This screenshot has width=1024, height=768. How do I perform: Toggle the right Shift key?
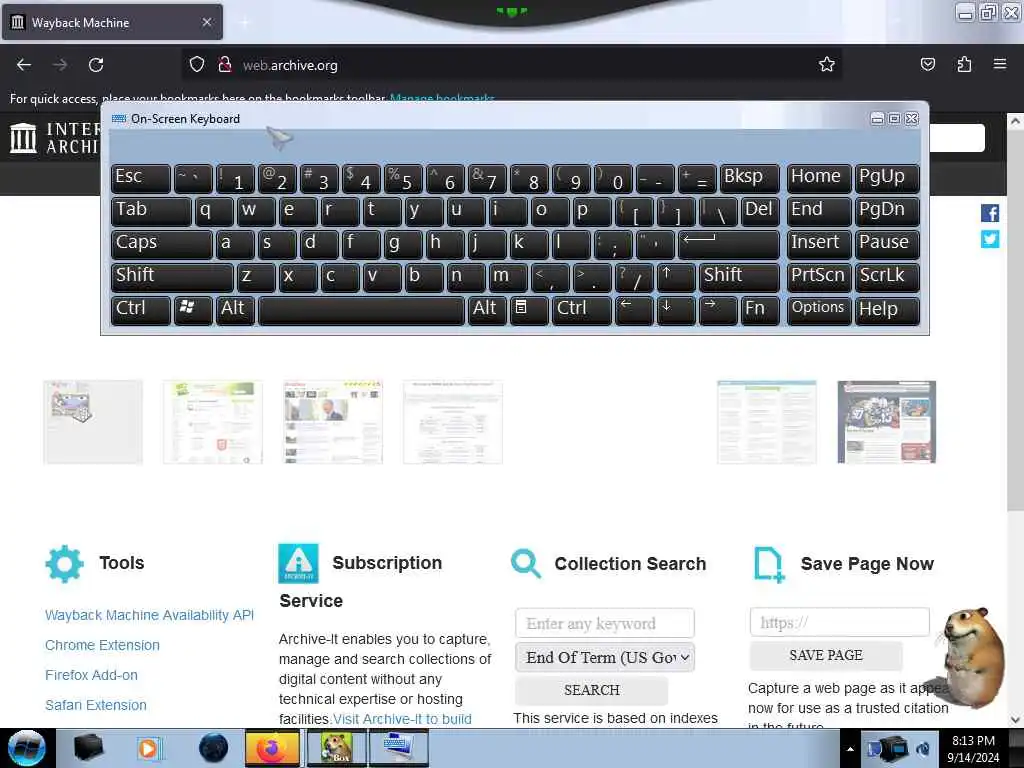pyautogui.click(x=739, y=277)
